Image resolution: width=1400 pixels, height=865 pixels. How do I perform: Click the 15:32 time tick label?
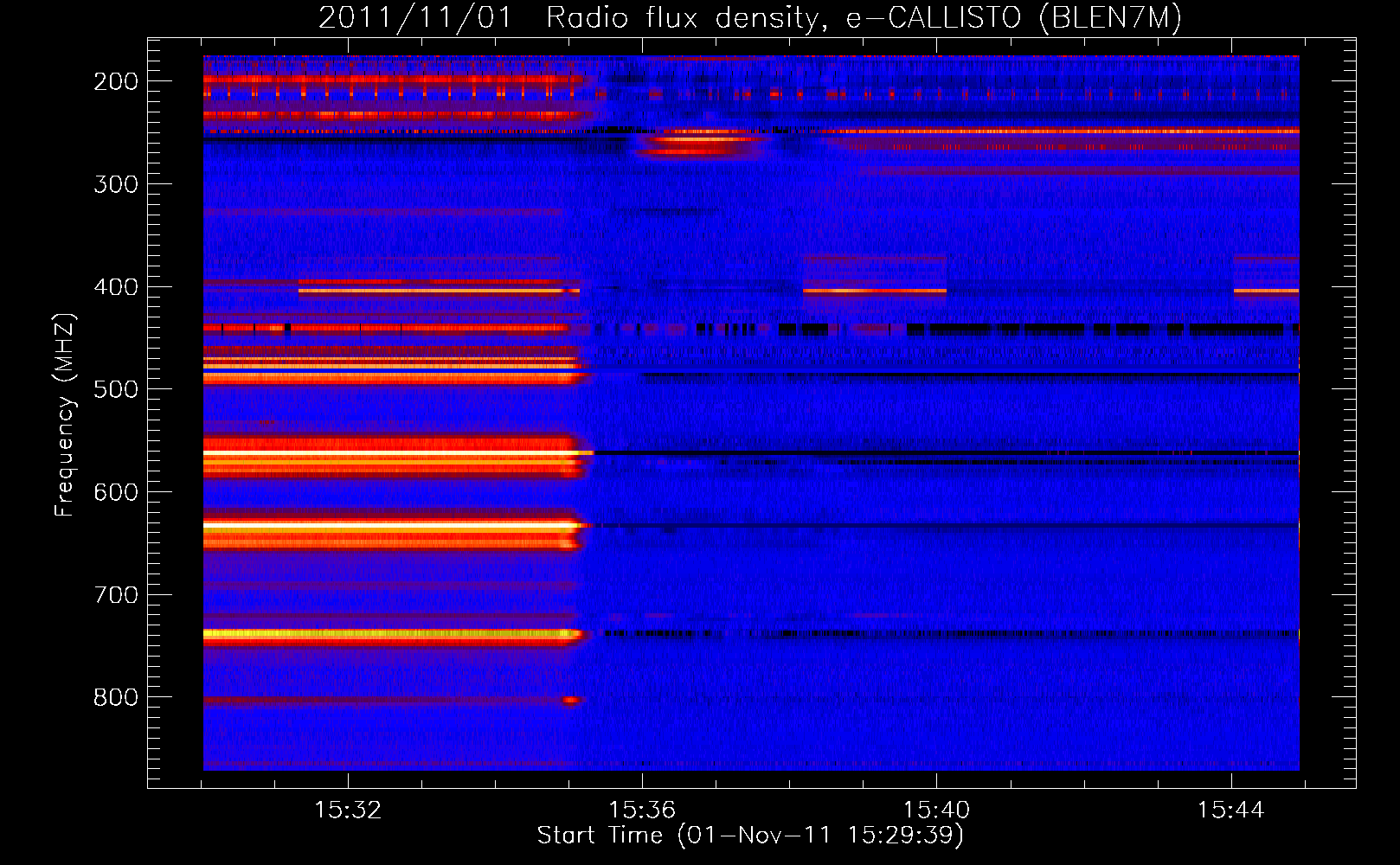click(348, 811)
